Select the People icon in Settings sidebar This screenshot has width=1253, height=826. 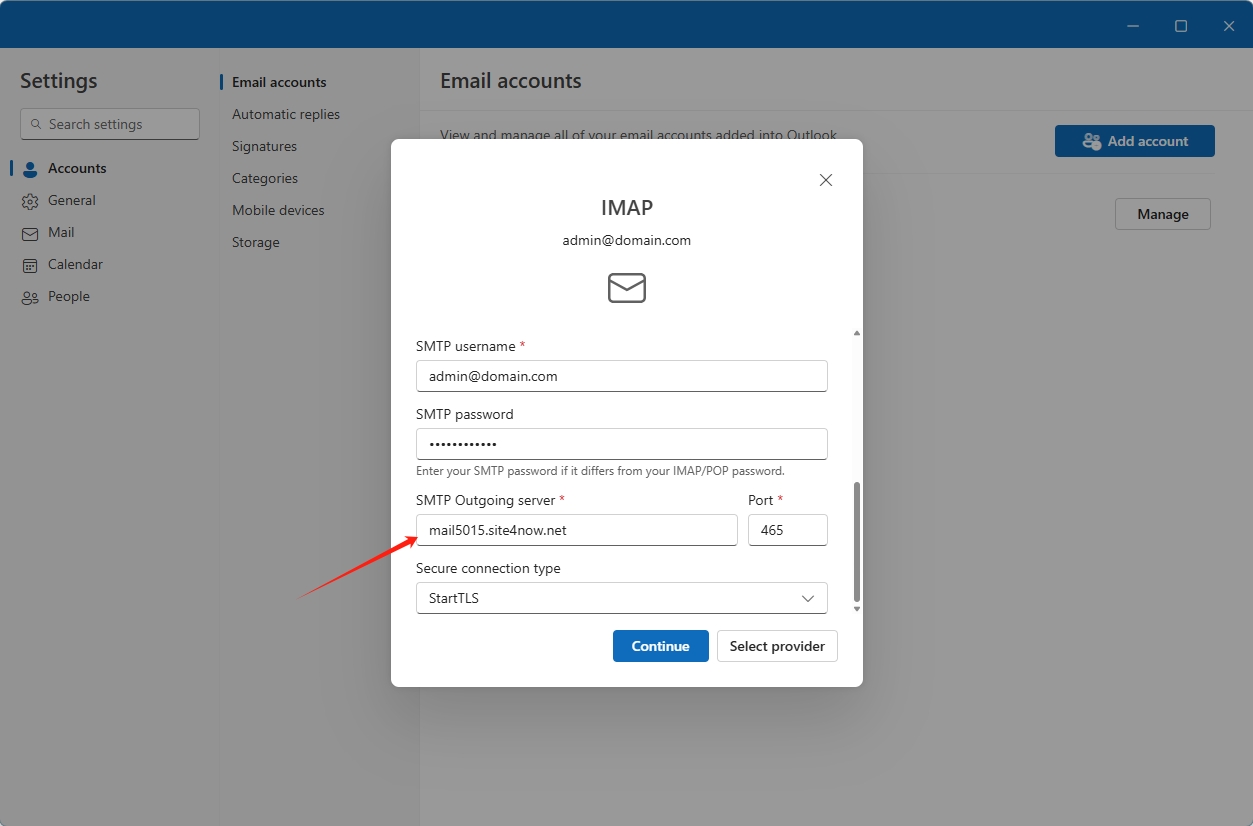click(29, 296)
